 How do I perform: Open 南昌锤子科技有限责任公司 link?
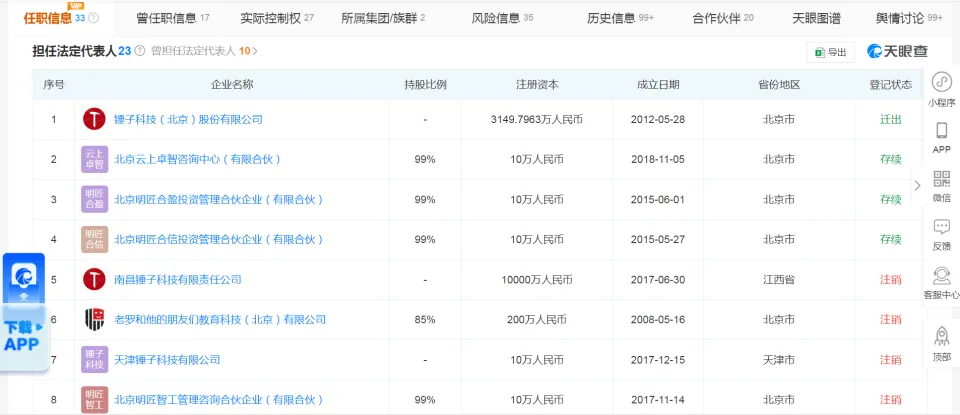(177, 279)
